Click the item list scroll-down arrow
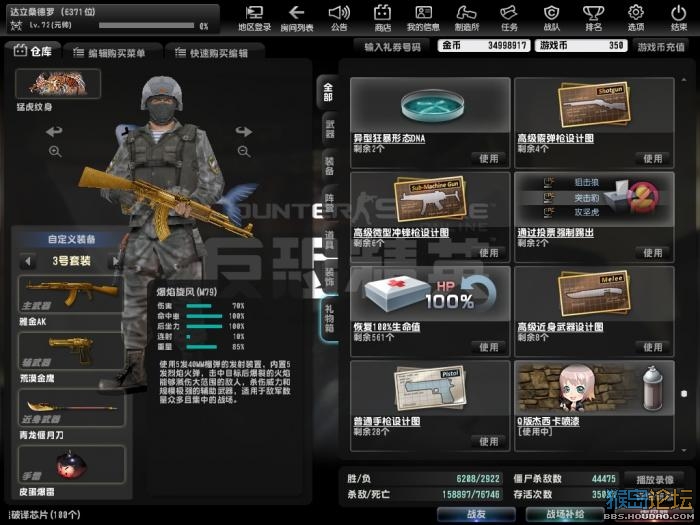 (684, 450)
